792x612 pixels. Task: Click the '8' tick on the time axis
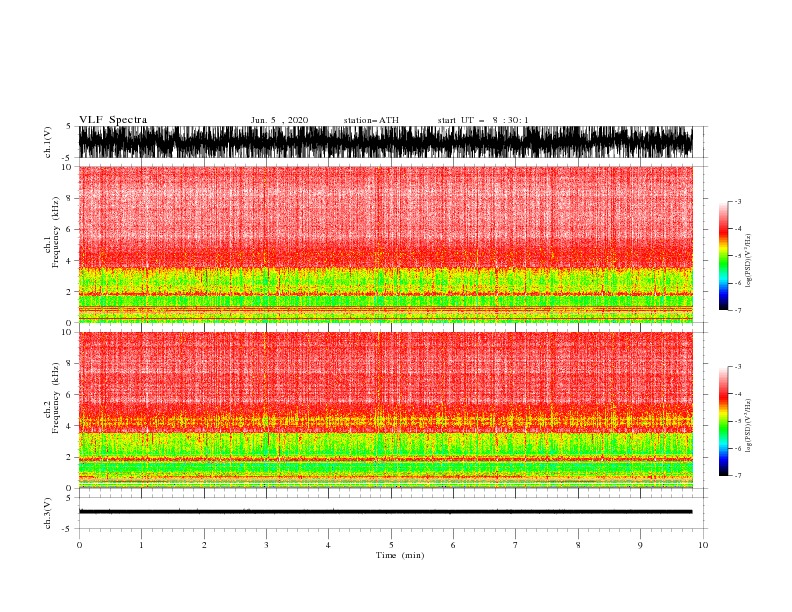[x=578, y=545]
